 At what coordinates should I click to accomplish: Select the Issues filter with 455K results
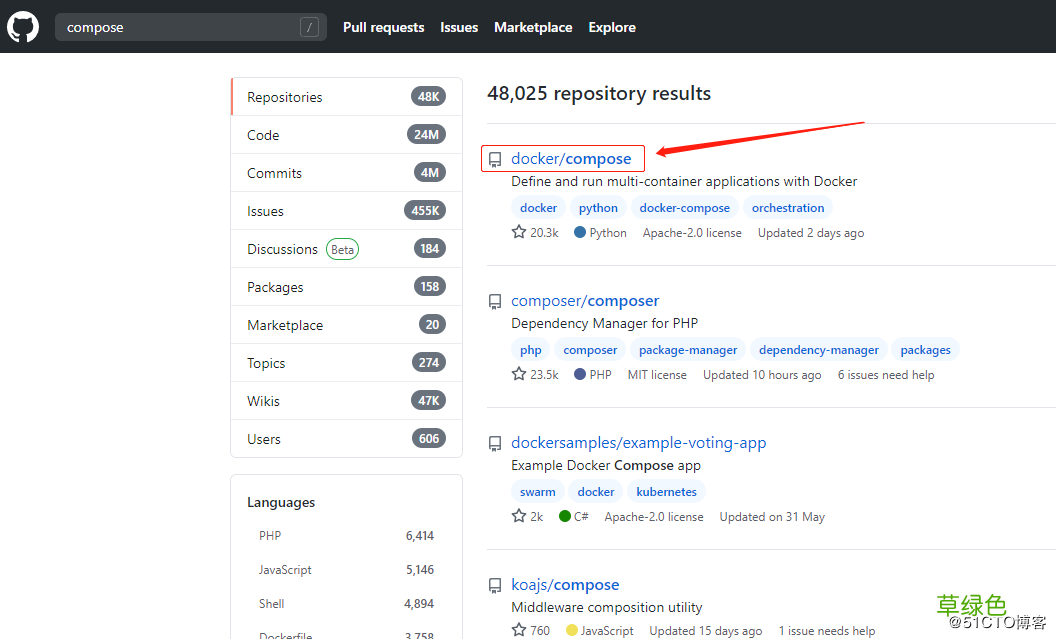click(347, 211)
